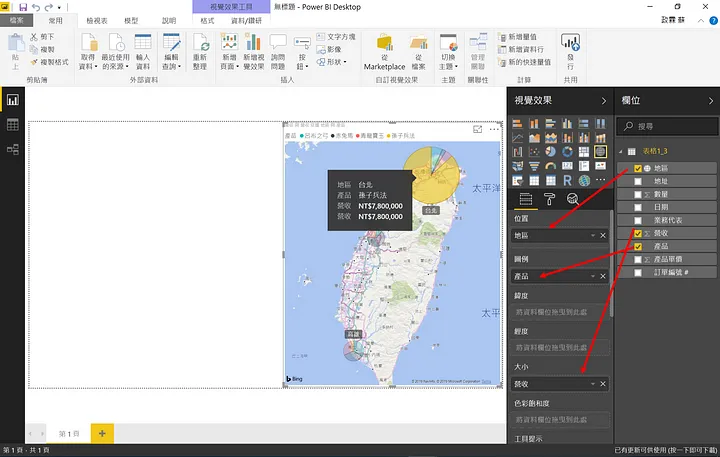720x457 pixels.
Task: Switch to Data view in left sidebar
Action: click(12, 124)
